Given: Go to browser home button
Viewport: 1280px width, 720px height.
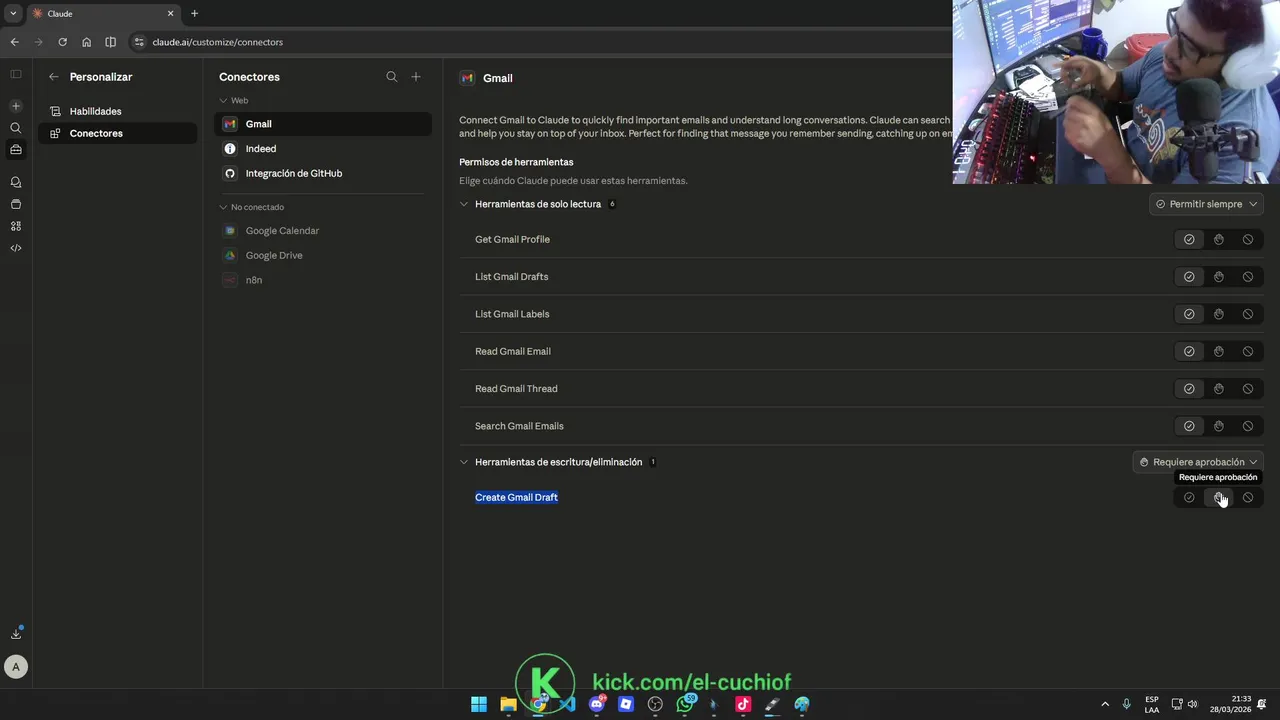Looking at the screenshot, I should pyautogui.click(x=86, y=42).
